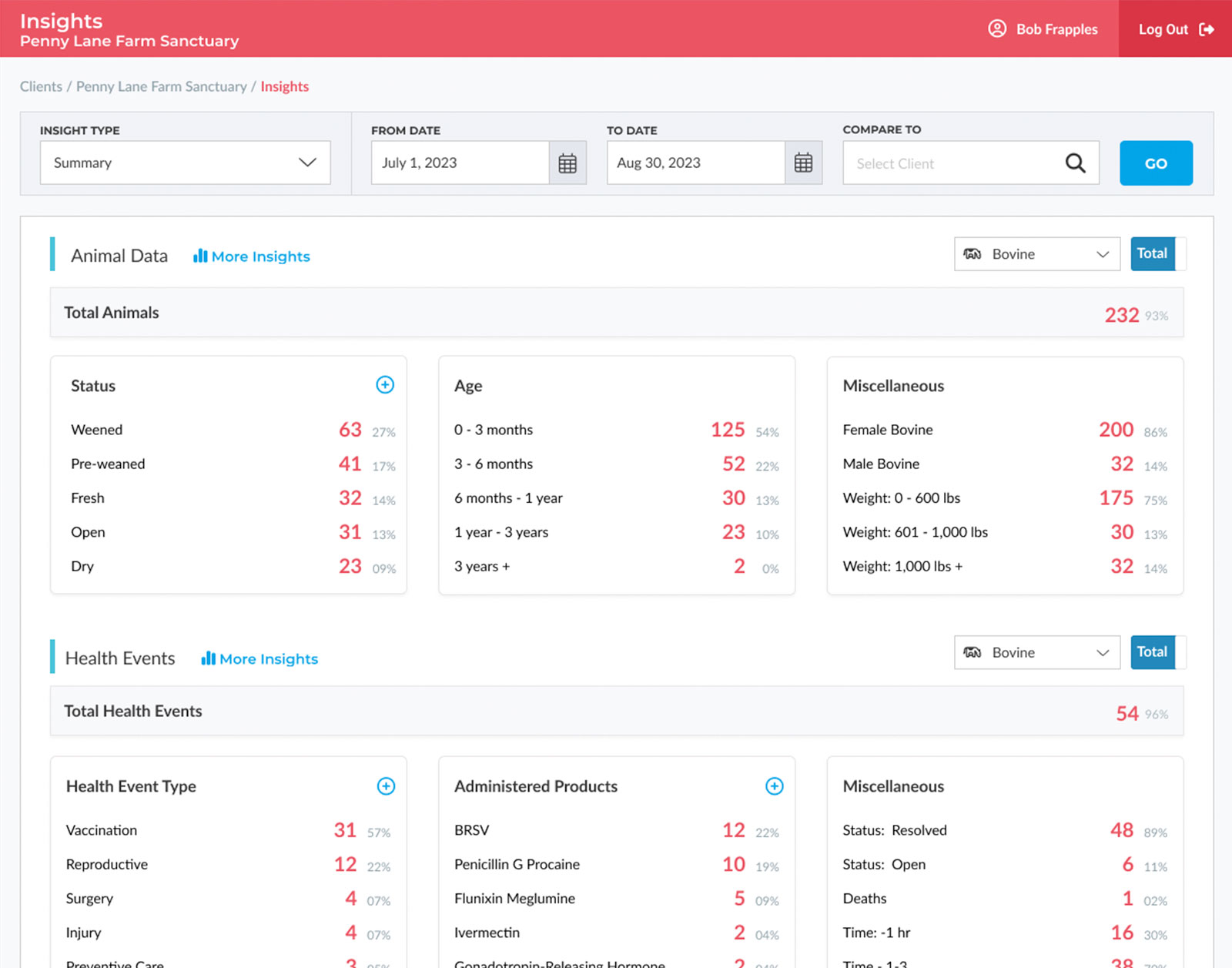
Task: Expand the Status card plus icon
Action: (385, 385)
